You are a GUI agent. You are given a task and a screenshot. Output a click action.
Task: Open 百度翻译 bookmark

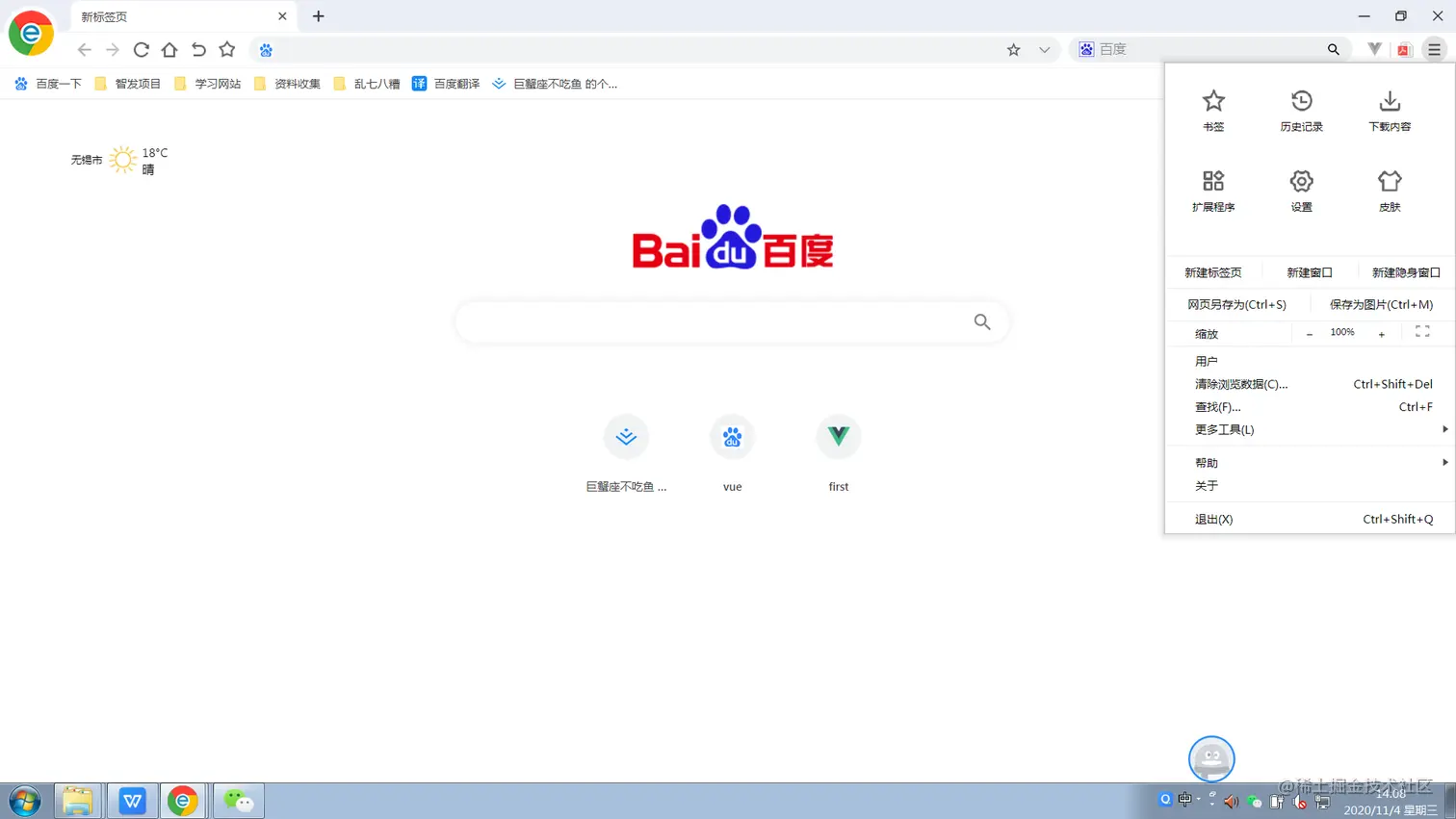point(446,84)
